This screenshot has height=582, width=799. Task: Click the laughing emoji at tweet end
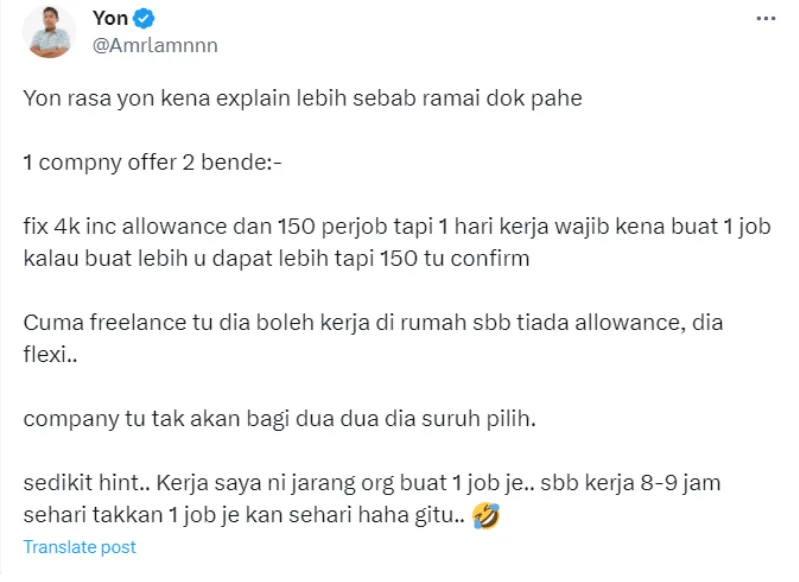point(488,517)
